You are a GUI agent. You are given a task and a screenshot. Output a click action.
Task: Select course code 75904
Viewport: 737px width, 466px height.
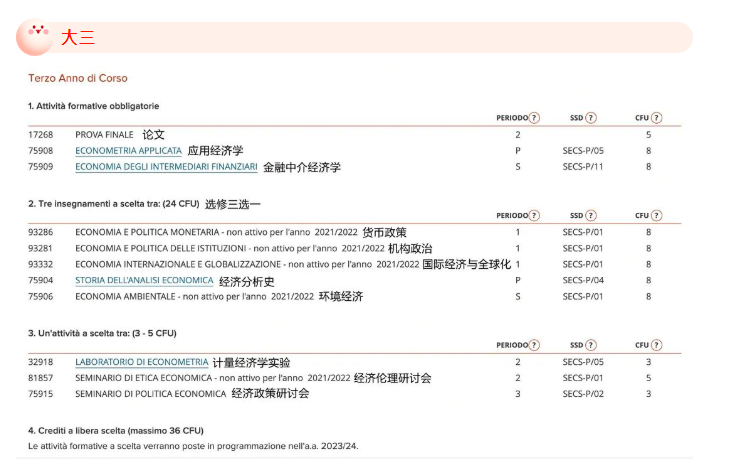coord(41,280)
